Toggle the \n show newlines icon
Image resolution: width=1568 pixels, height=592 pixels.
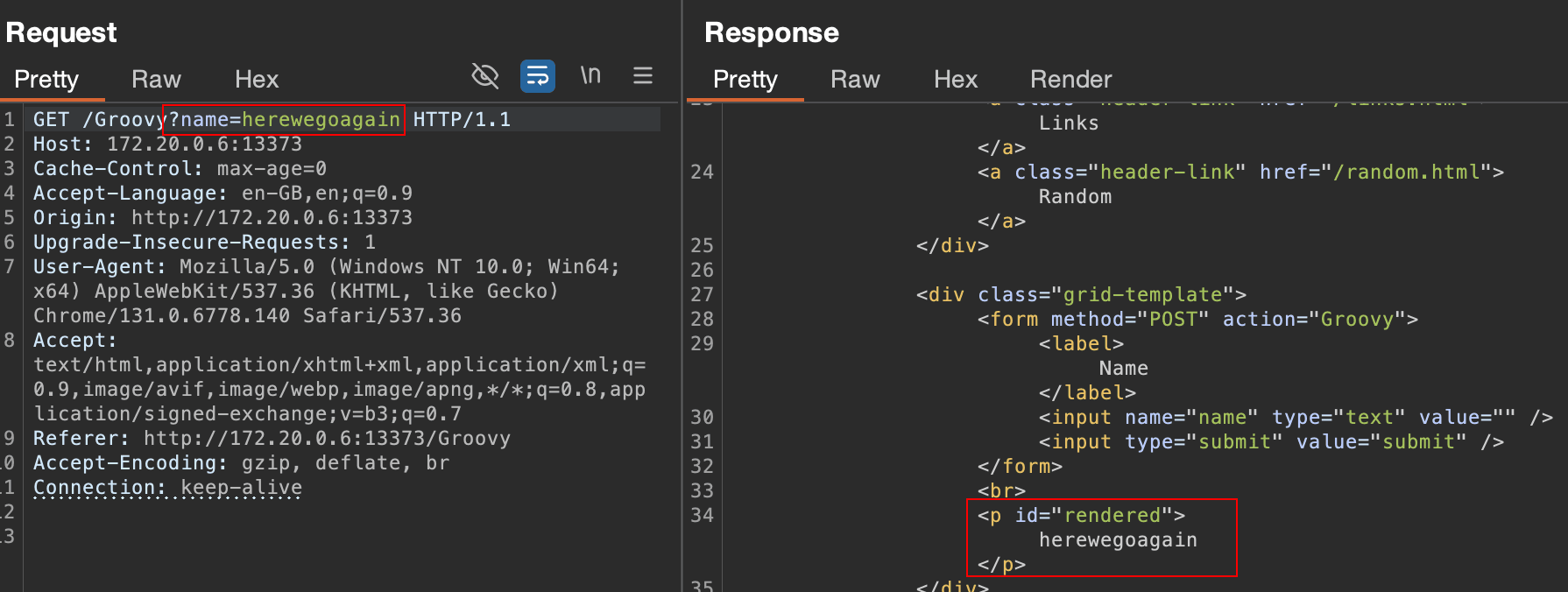[x=590, y=76]
